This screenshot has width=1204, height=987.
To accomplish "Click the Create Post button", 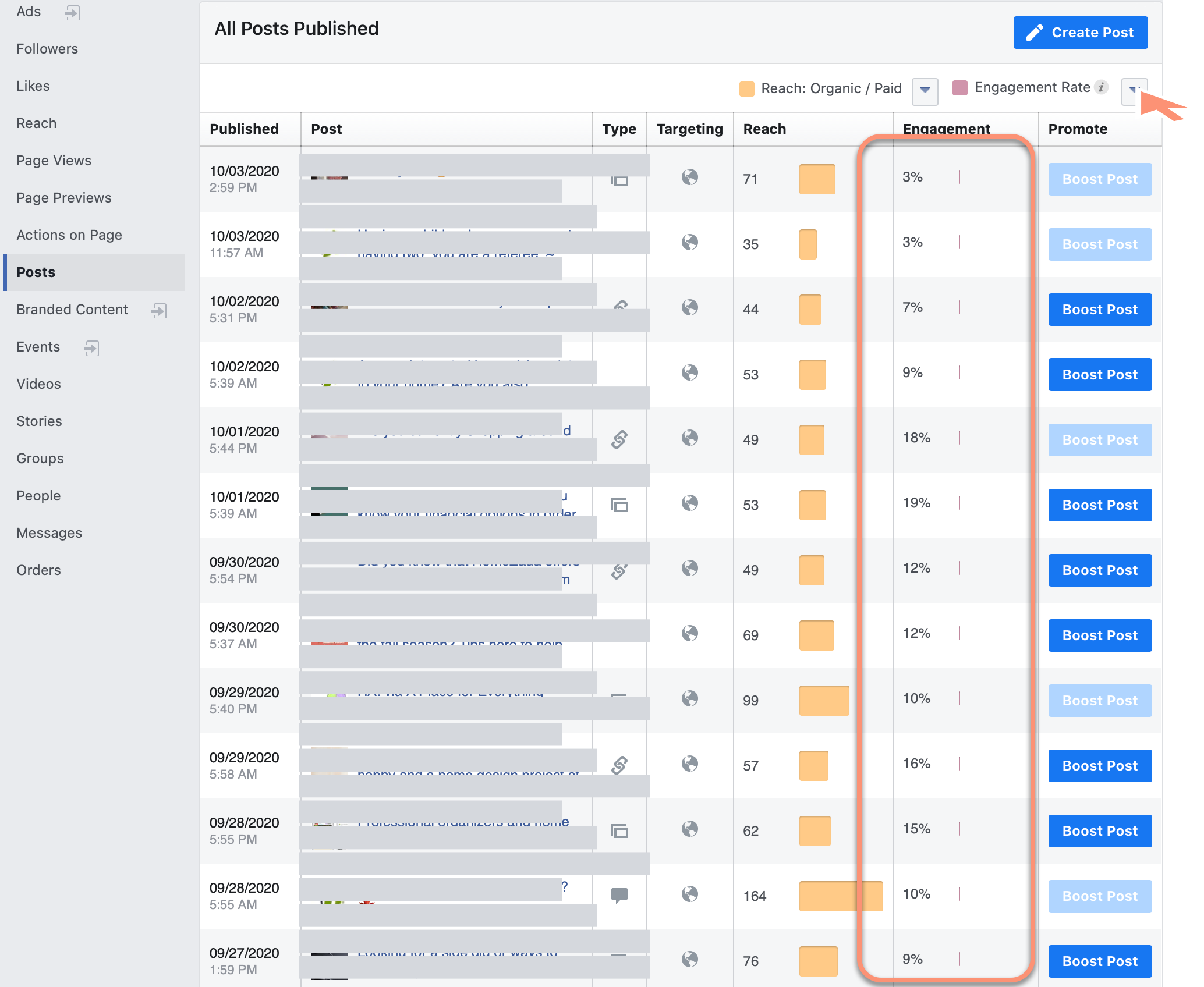I will 1080,33.
